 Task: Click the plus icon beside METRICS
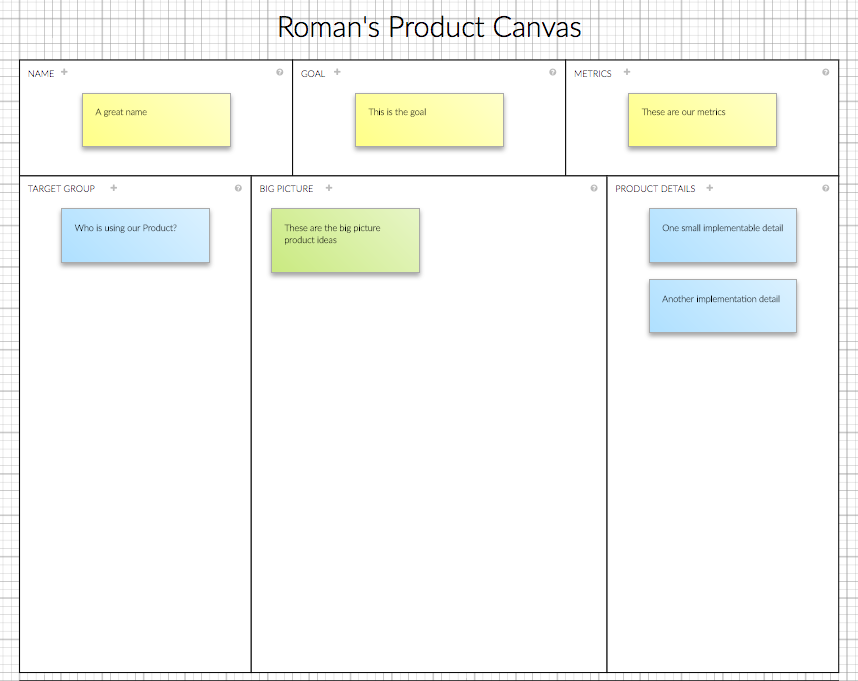pos(627,72)
